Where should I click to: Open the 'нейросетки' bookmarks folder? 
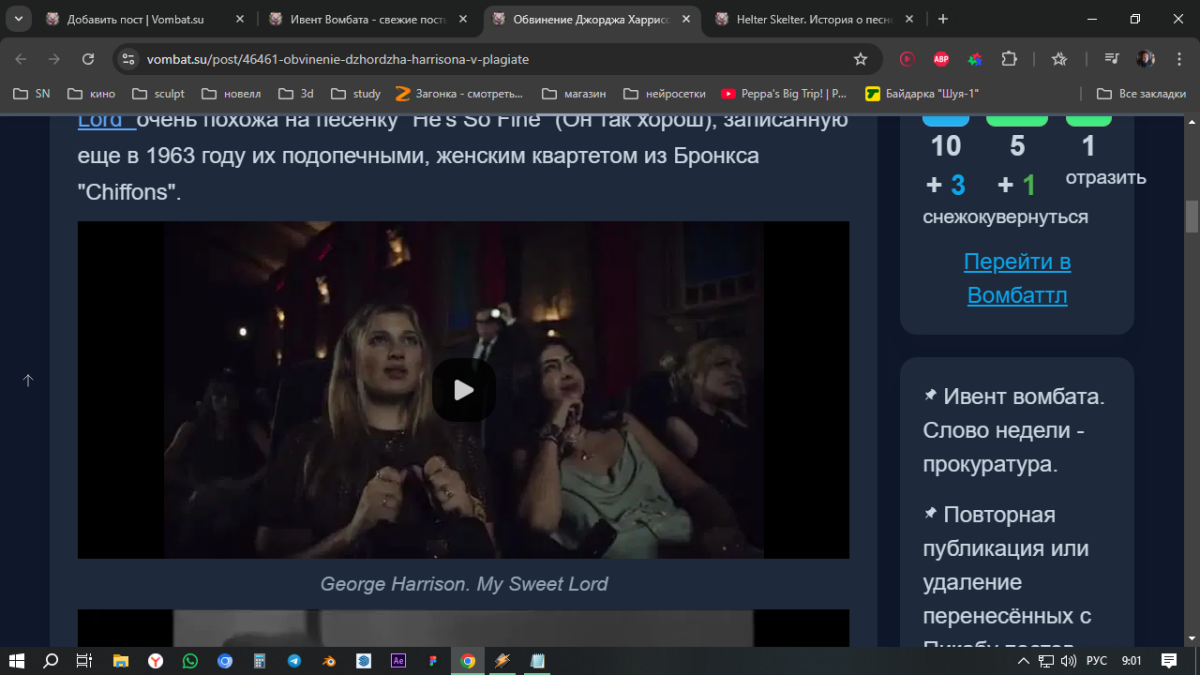coord(664,93)
